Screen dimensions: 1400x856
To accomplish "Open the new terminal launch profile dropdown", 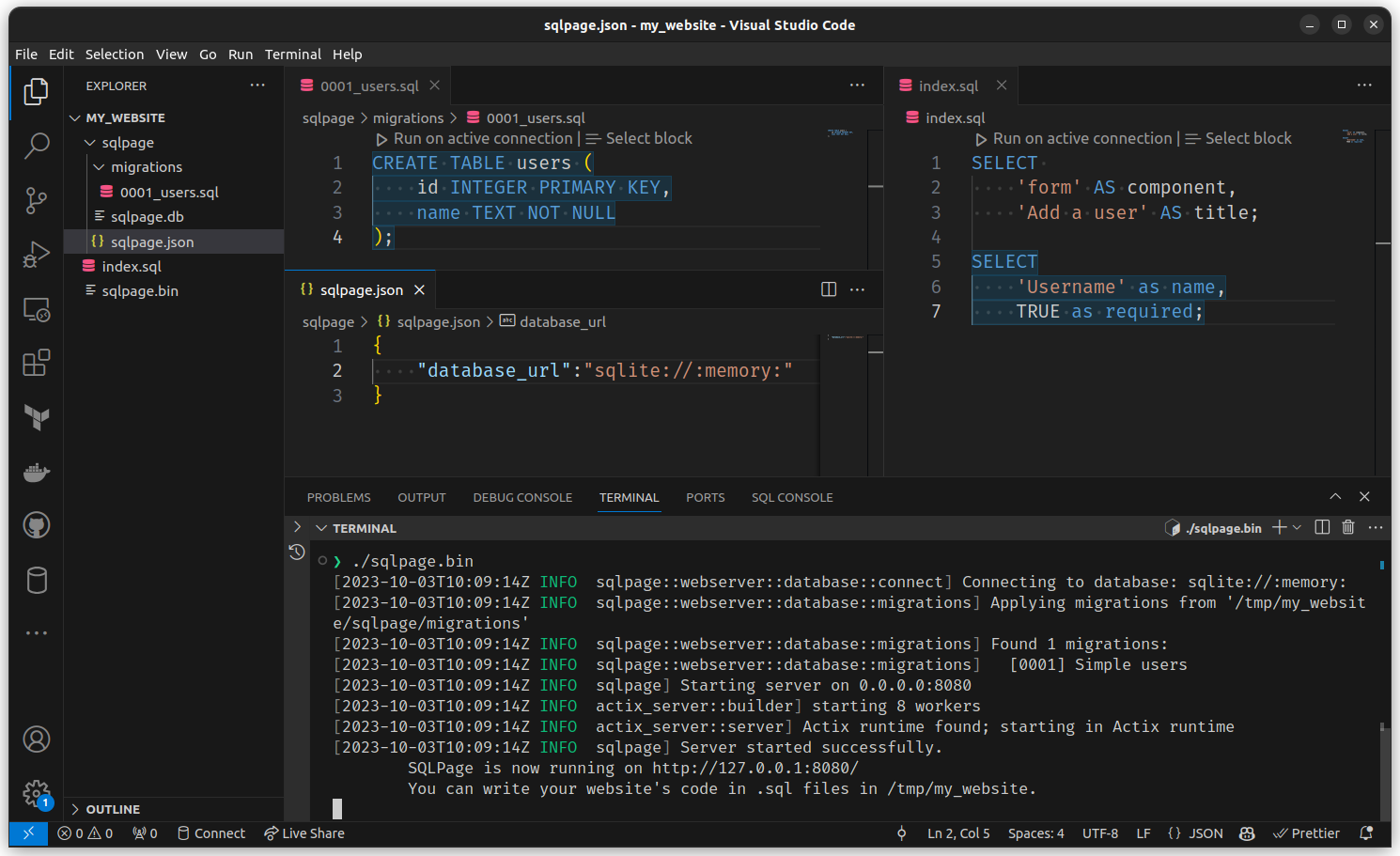I will [x=1298, y=528].
